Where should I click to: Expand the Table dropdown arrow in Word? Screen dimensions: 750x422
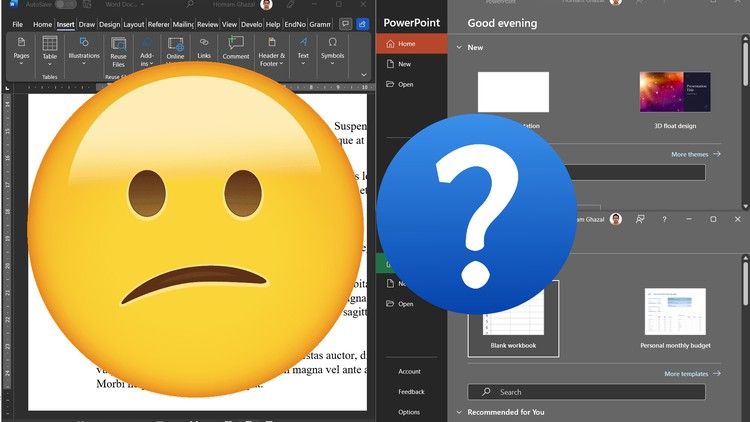pos(50,64)
